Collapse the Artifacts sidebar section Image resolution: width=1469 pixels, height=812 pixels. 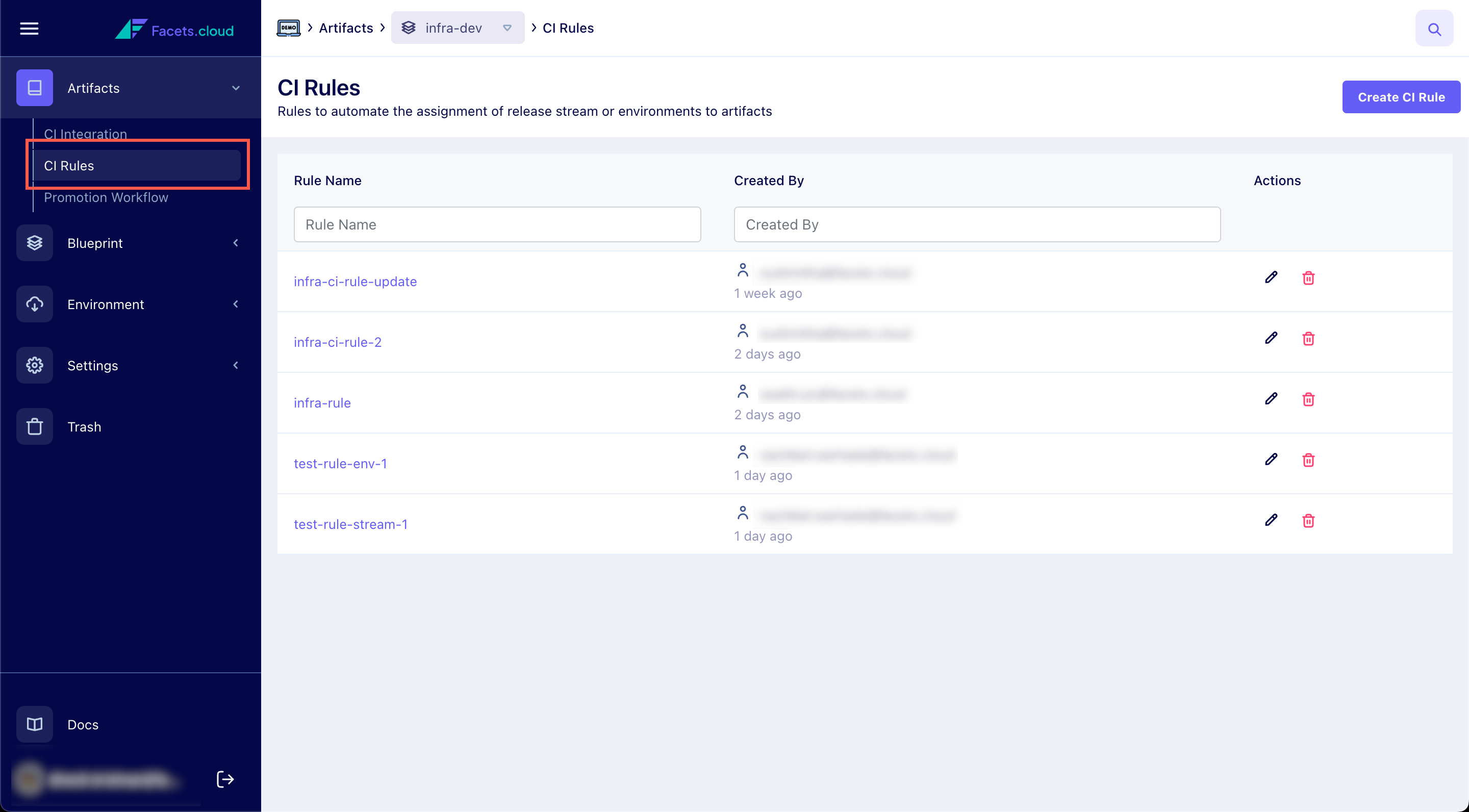[236, 88]
